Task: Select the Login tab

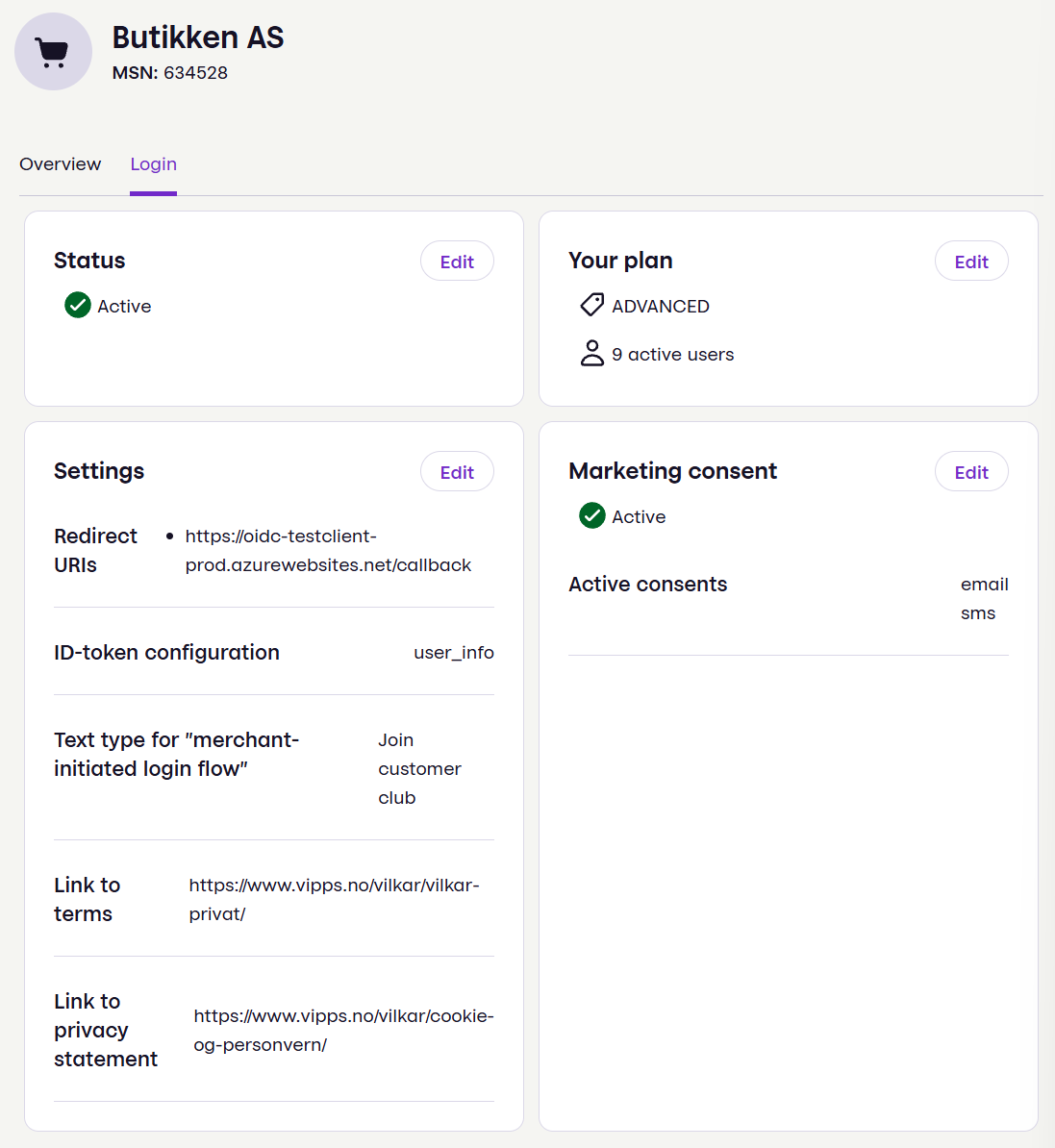Action: coord(153,164)
